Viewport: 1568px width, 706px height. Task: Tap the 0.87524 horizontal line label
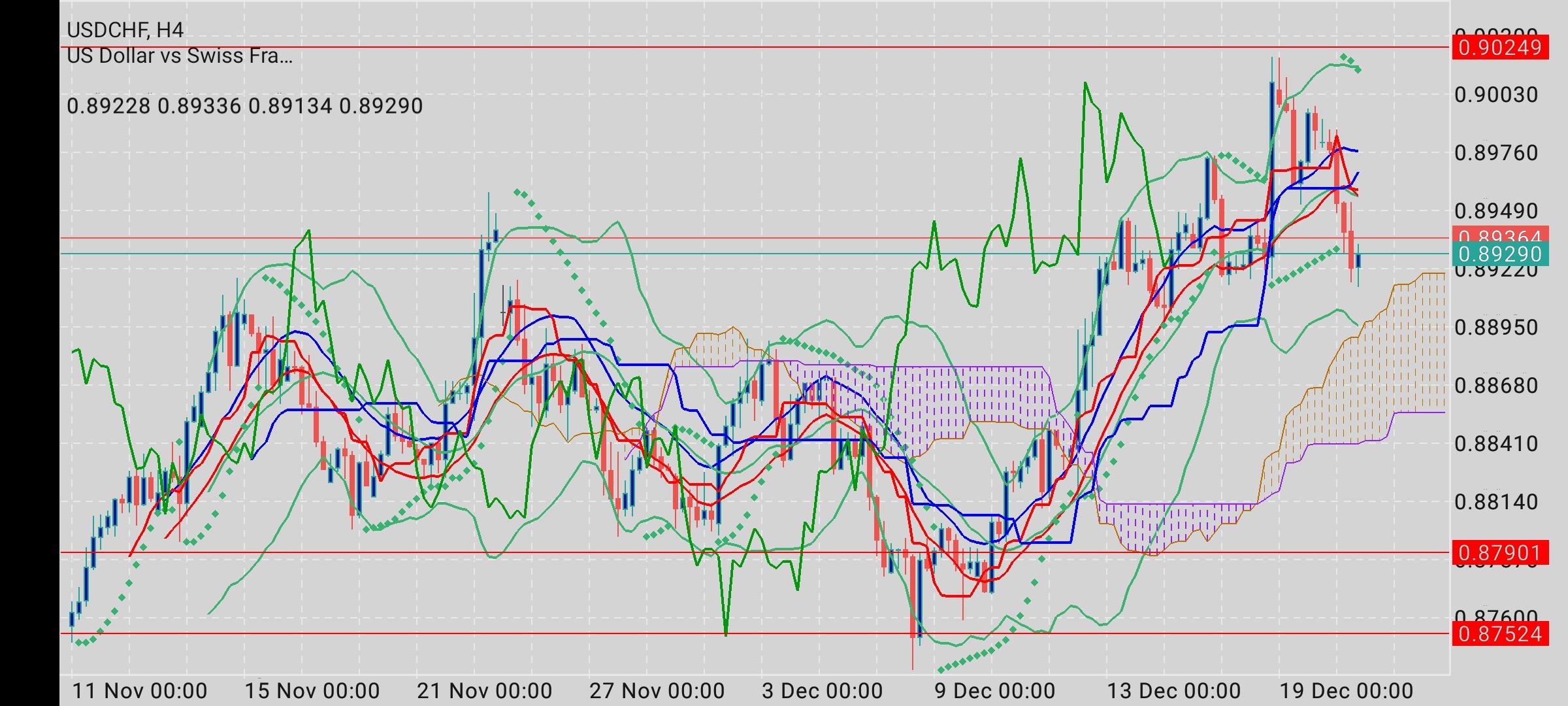[1500, 633]
